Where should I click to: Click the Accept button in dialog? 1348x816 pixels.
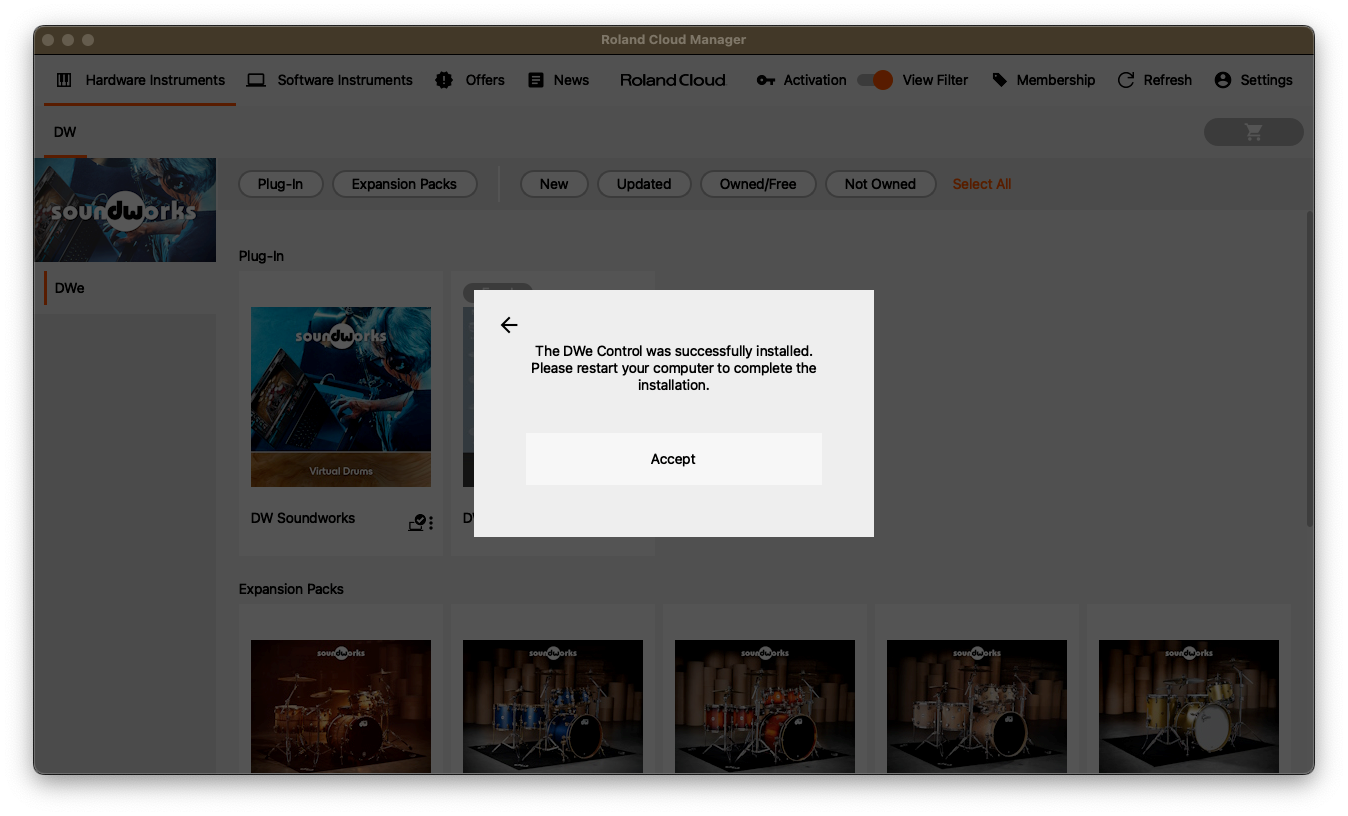pos(673,459)
